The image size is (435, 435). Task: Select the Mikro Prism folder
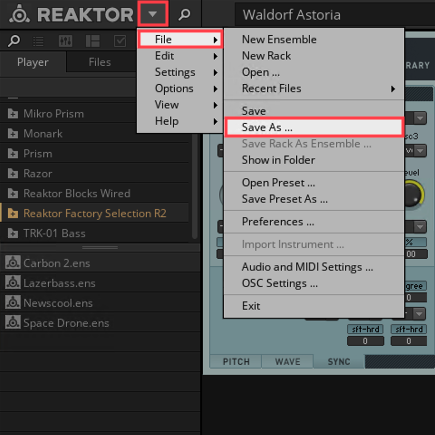(95, 114)
